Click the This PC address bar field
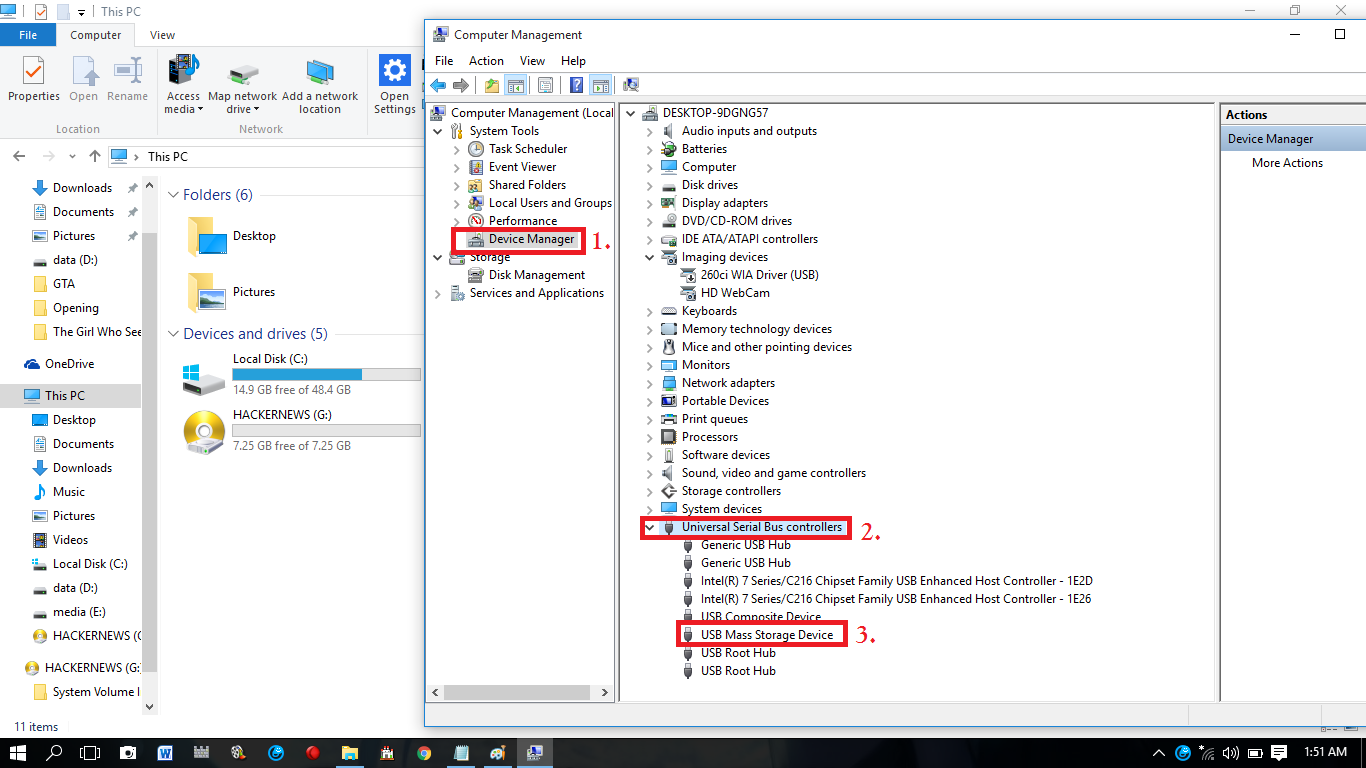This screenshot has width=1366, height=768. pos(265,156)
